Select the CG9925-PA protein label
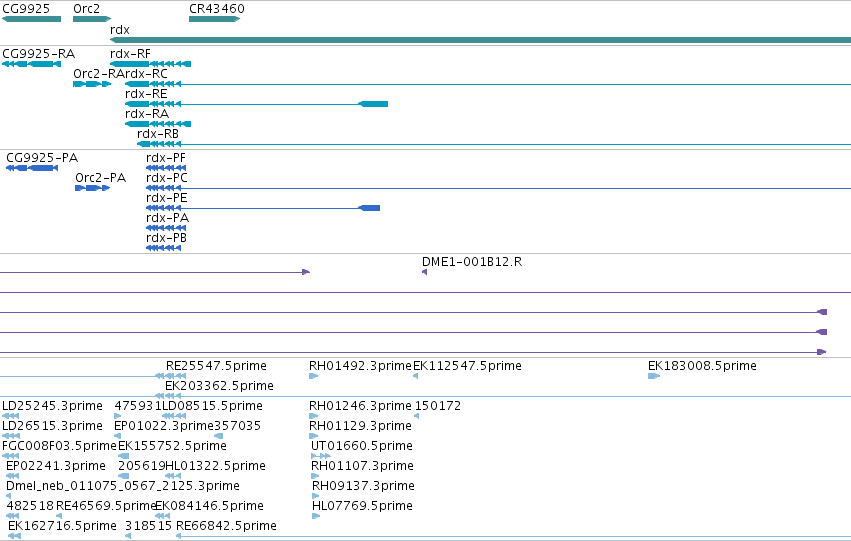851x541 pixels. (x=42, y=158)
